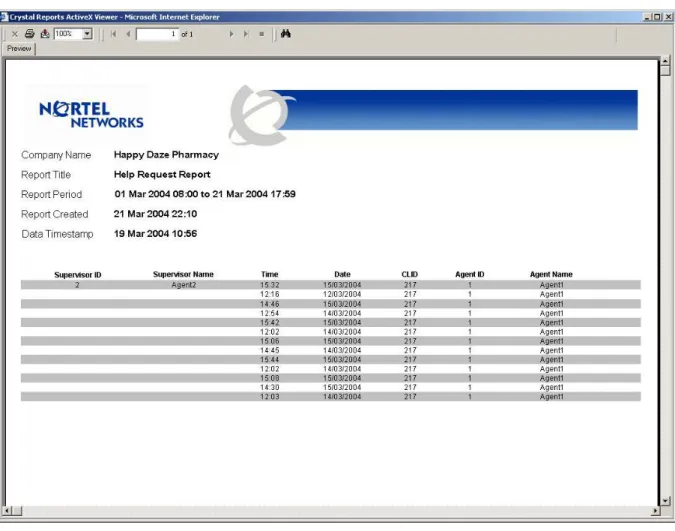675x531 pixels.
Task: Click horizontal scrollbar left arrow
Action: [x=7, y=511]
